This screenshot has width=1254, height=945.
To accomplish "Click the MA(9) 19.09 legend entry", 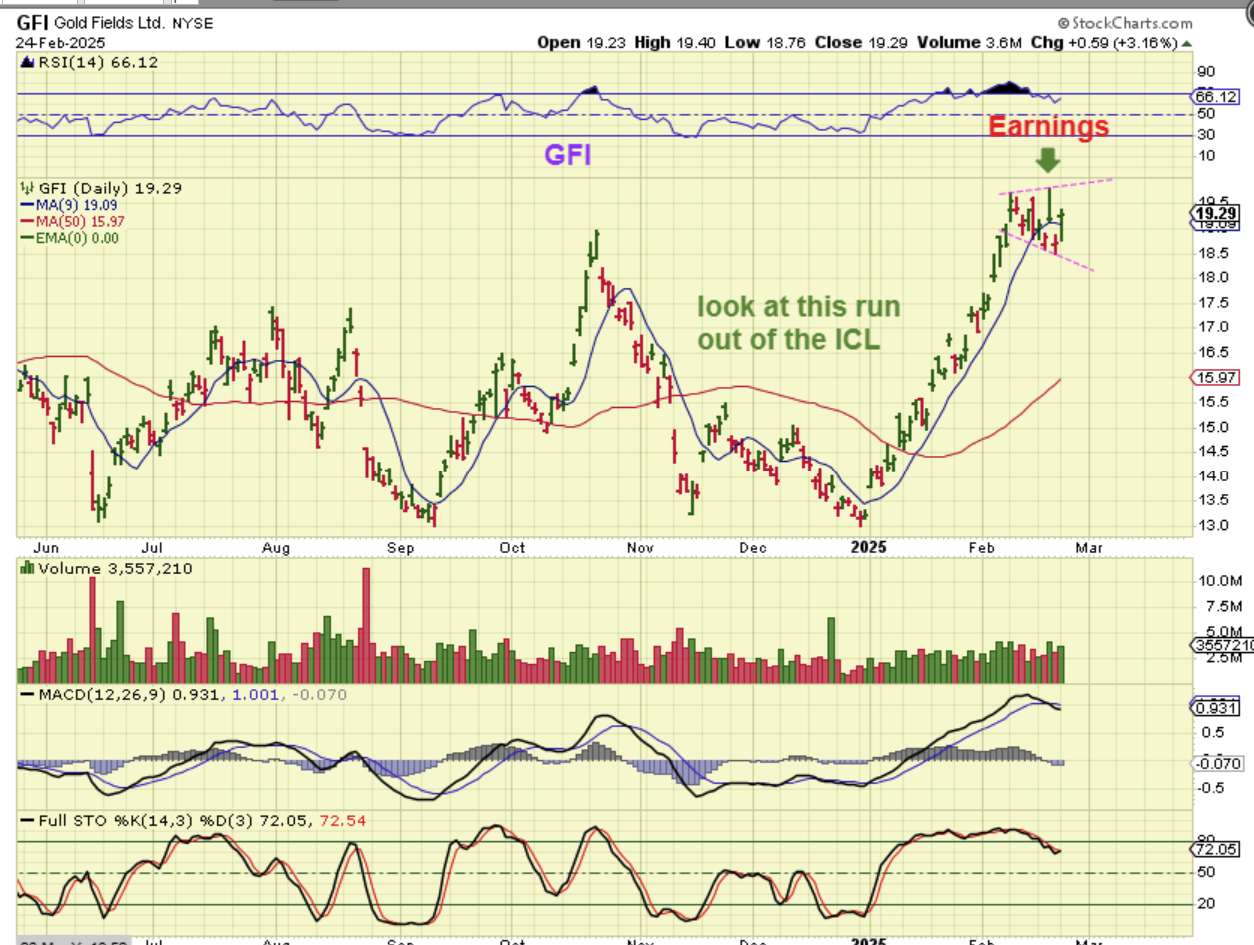I will click(x=68, y=204).
